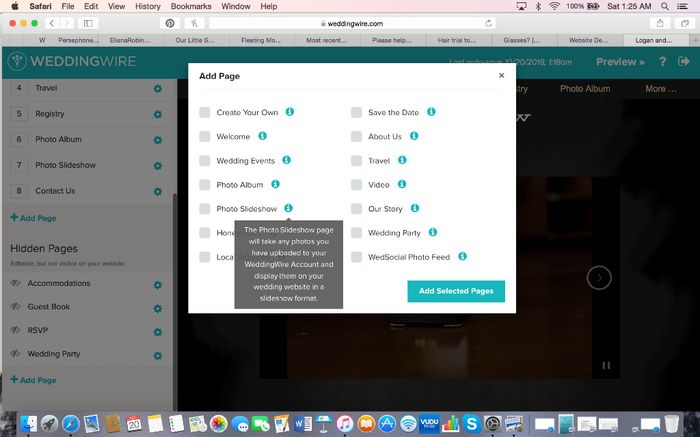Viewport: 700px width, 437px height.
Task: Click the weddingwire.com address bar
Action: point(352,22)
